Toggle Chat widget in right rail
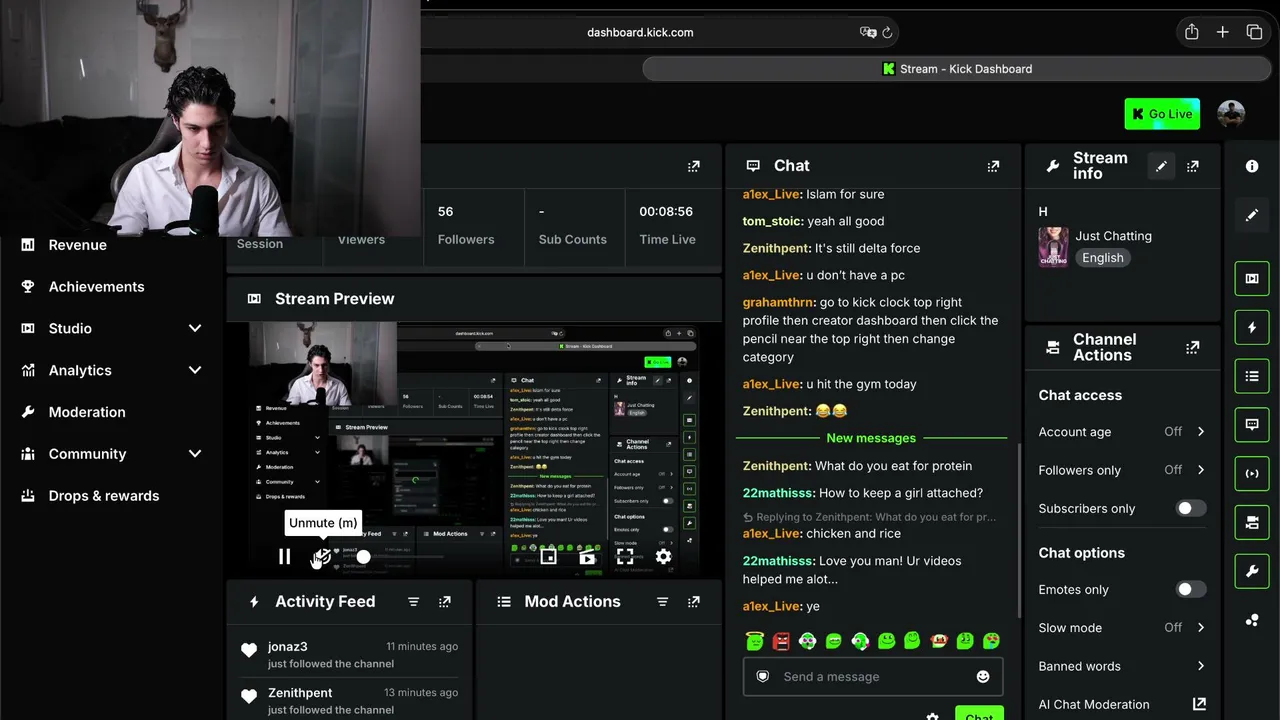The image size is (1280, 720). pyautogui.click(x=1252, y=425)
